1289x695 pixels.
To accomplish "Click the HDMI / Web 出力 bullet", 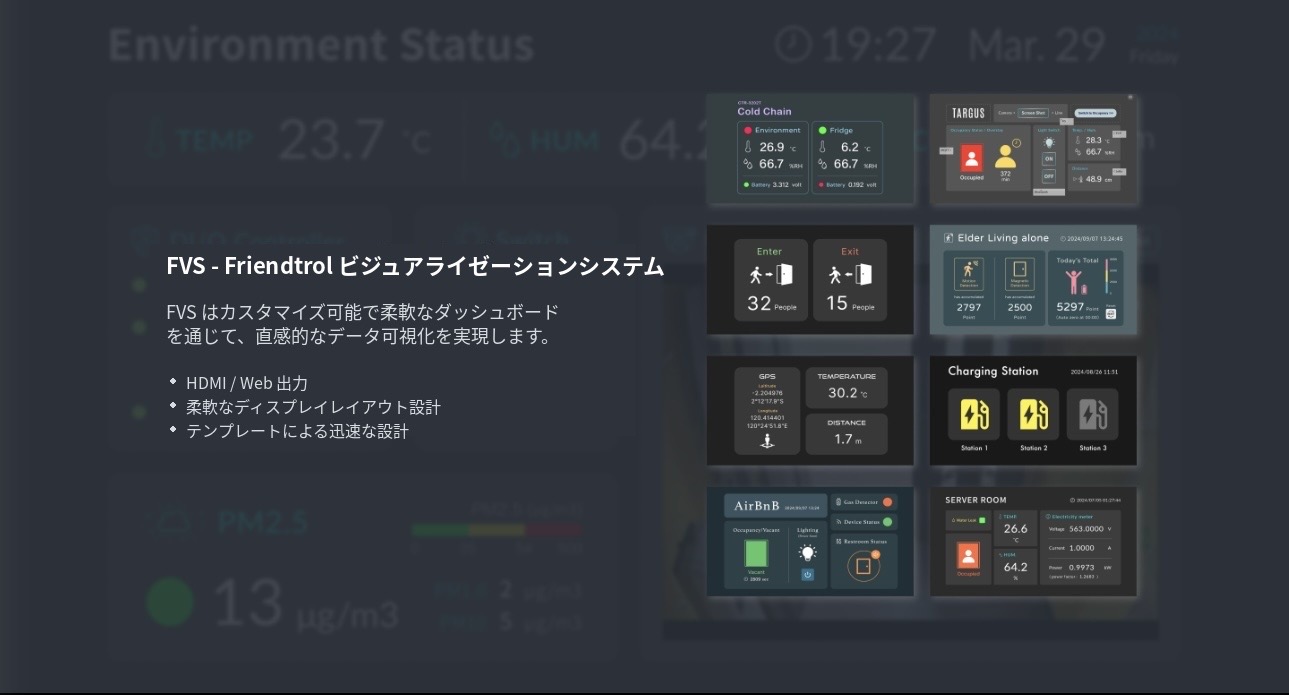I will coord(247,383).
